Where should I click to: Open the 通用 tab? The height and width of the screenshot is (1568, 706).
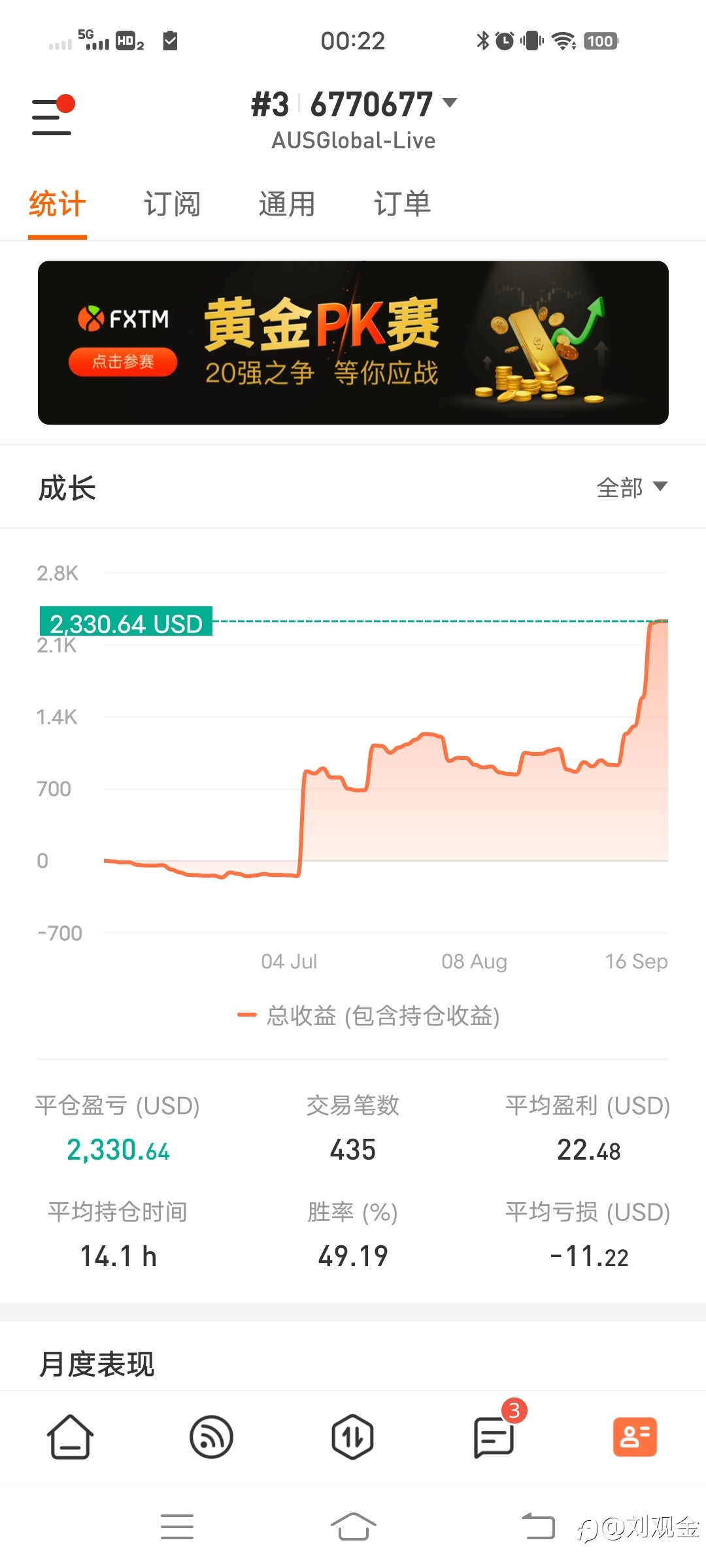click(x=287, y=204)
